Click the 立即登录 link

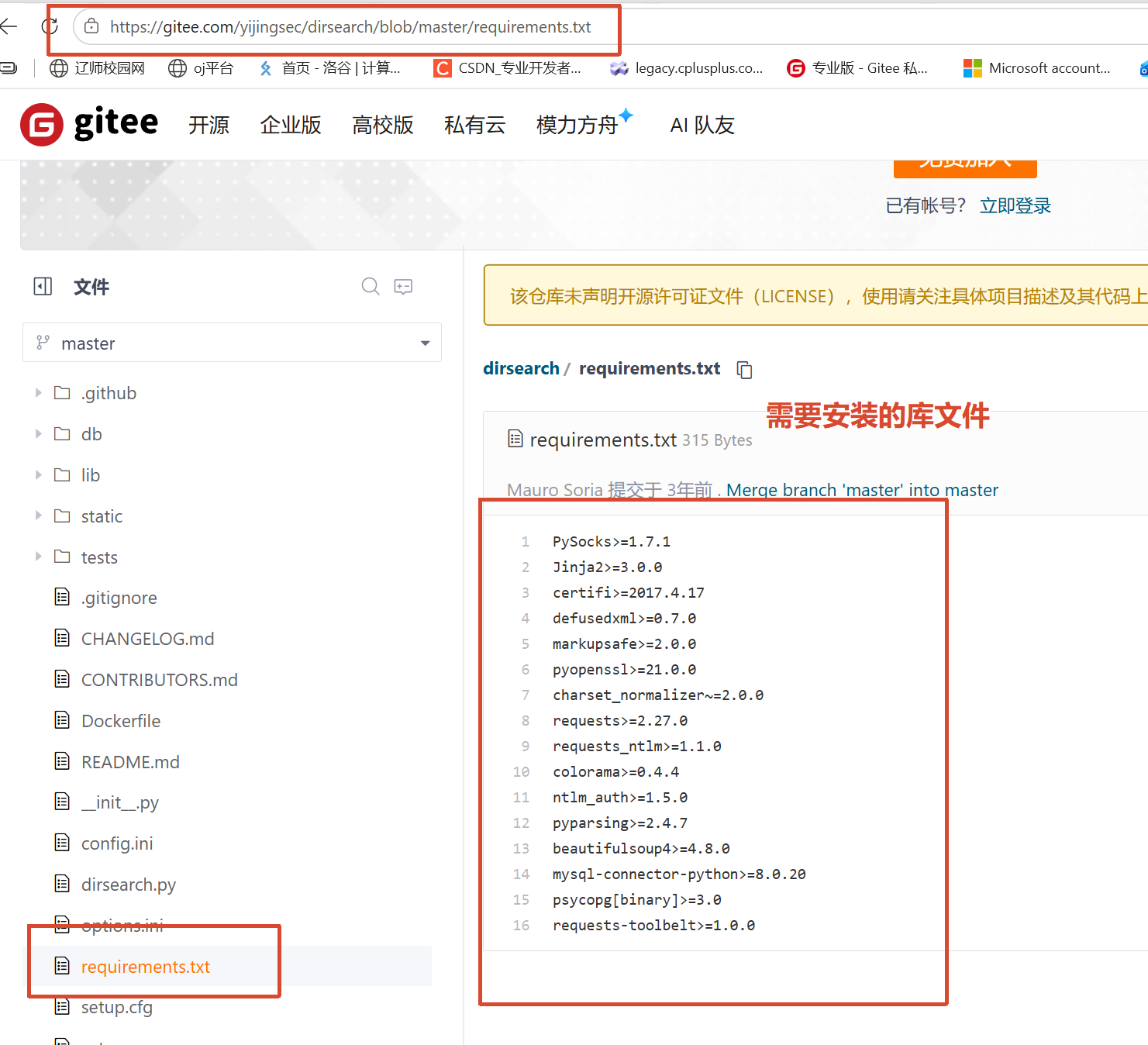pyautogui.click(x=1015, y=205)
